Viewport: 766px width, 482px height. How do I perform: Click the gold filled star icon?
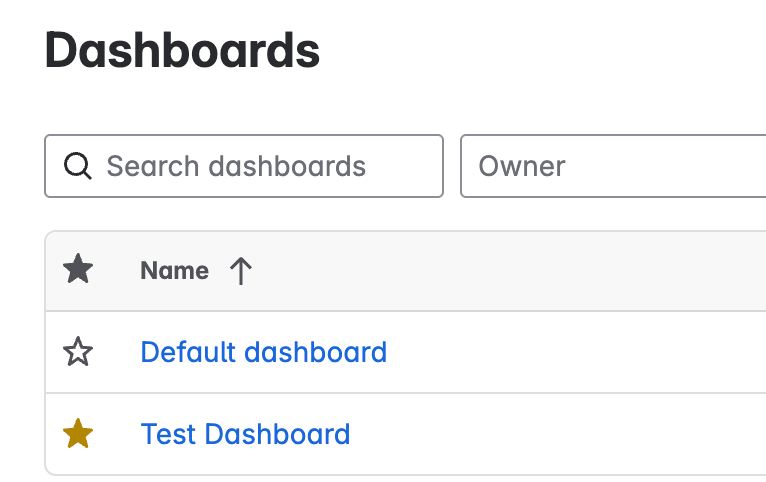tap(78, 434)
